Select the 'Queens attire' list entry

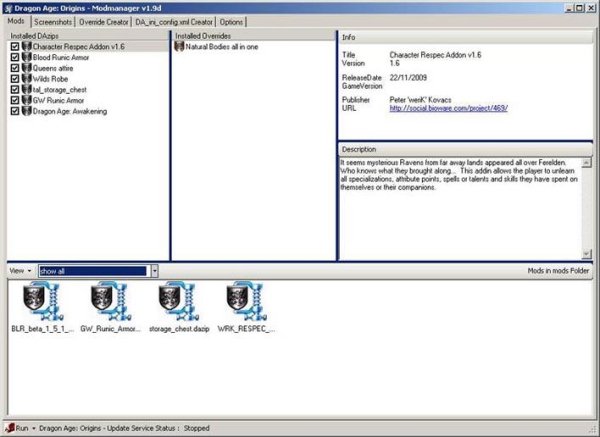point(53,68)
